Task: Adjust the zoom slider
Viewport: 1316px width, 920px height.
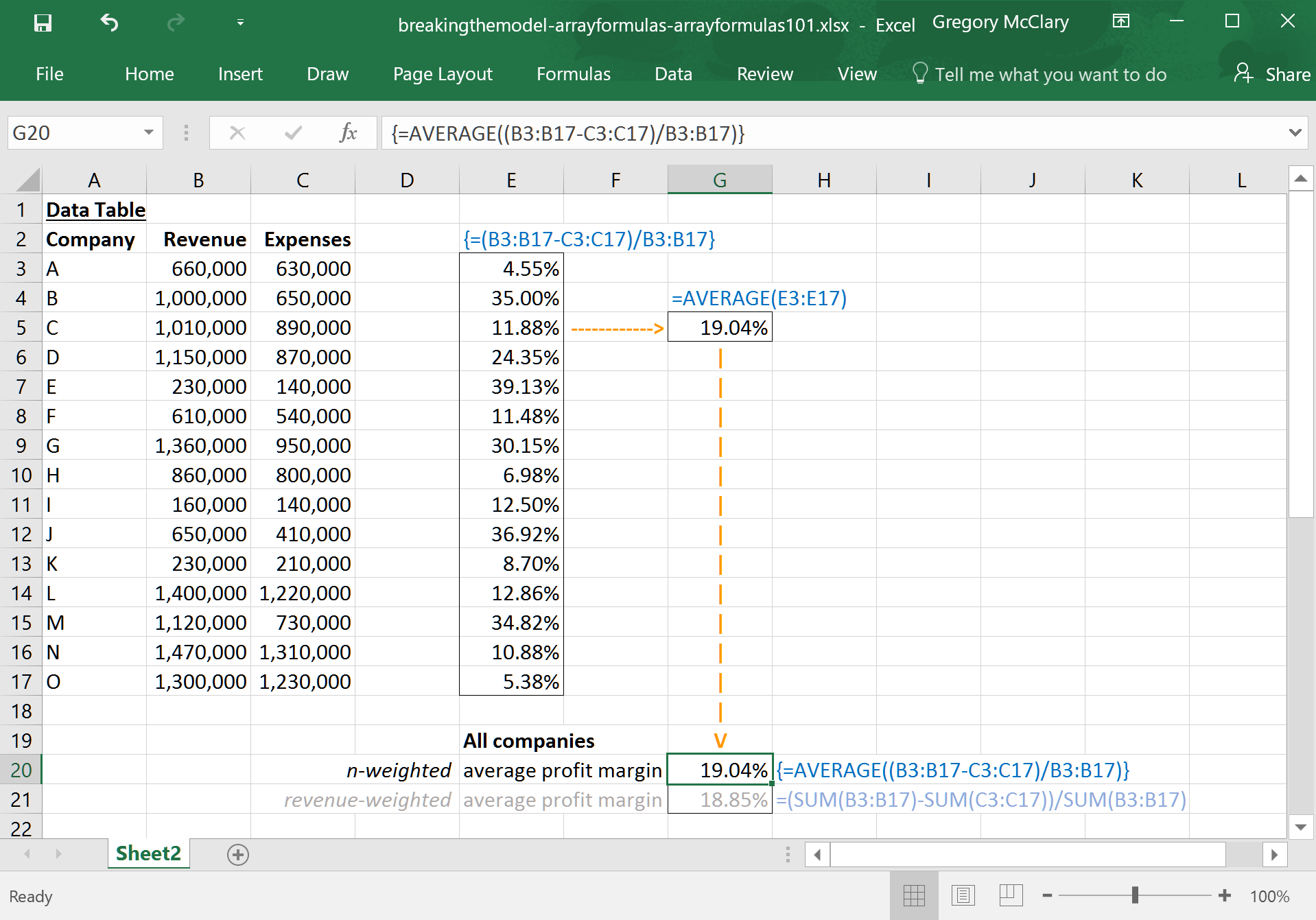Action: pyautogui.click(x=1136, y=895)
